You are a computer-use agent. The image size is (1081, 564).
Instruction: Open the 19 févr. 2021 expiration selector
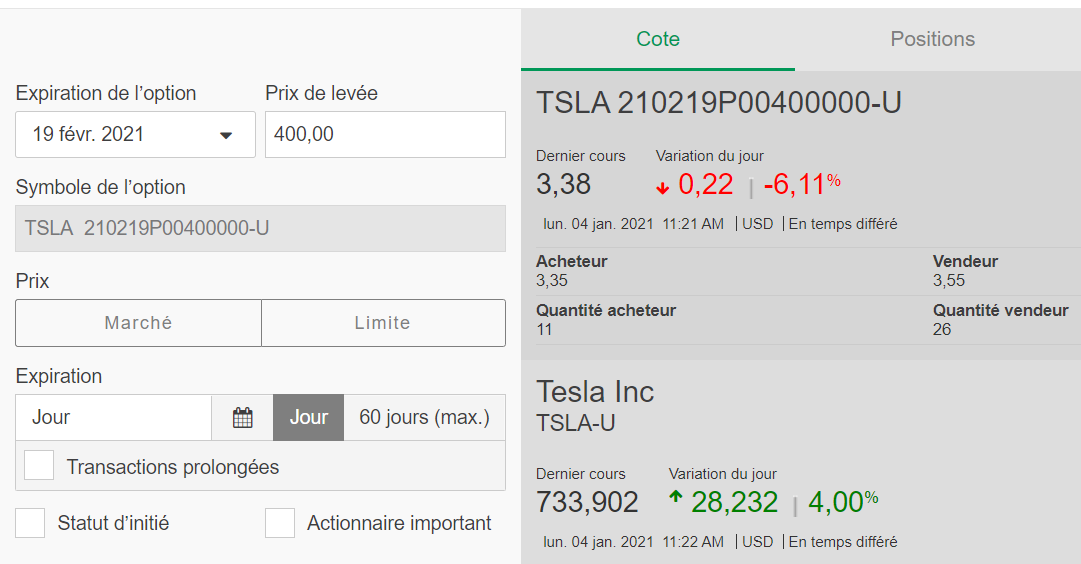(135, 134)
